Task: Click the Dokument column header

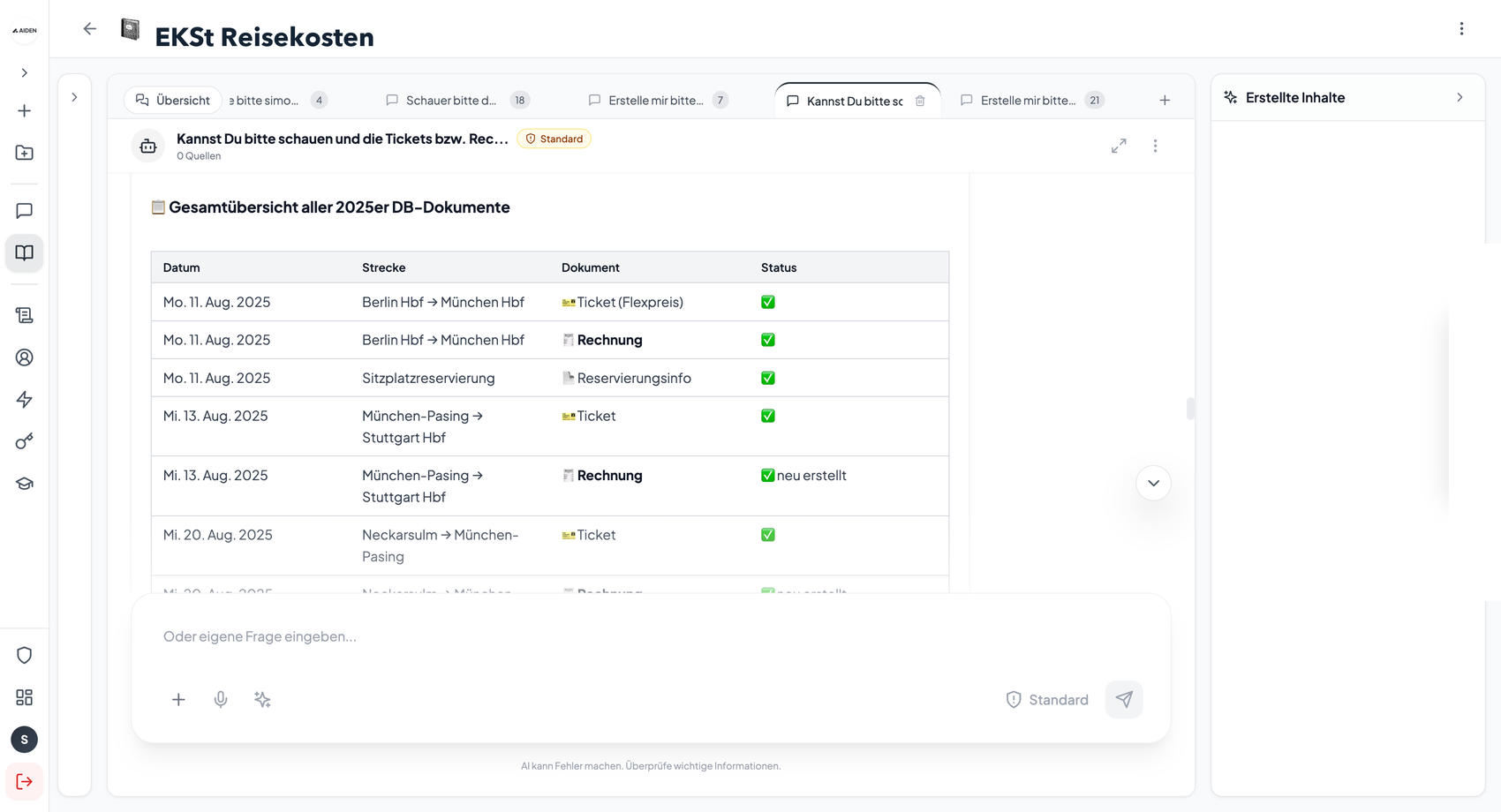Action: [590, 267]
